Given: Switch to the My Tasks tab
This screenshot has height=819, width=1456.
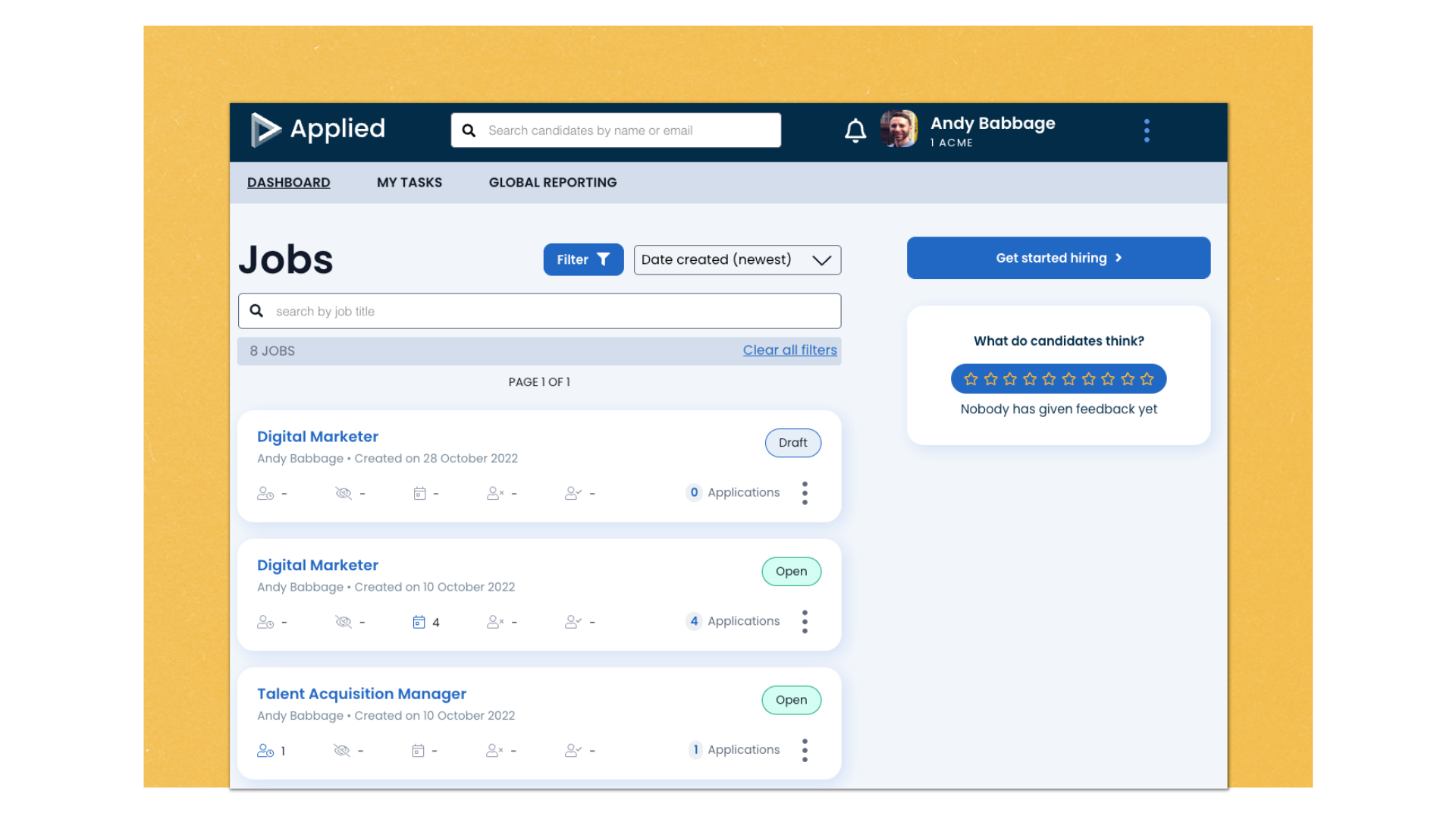Looking at the screenshot, I should tap(409, 182).
